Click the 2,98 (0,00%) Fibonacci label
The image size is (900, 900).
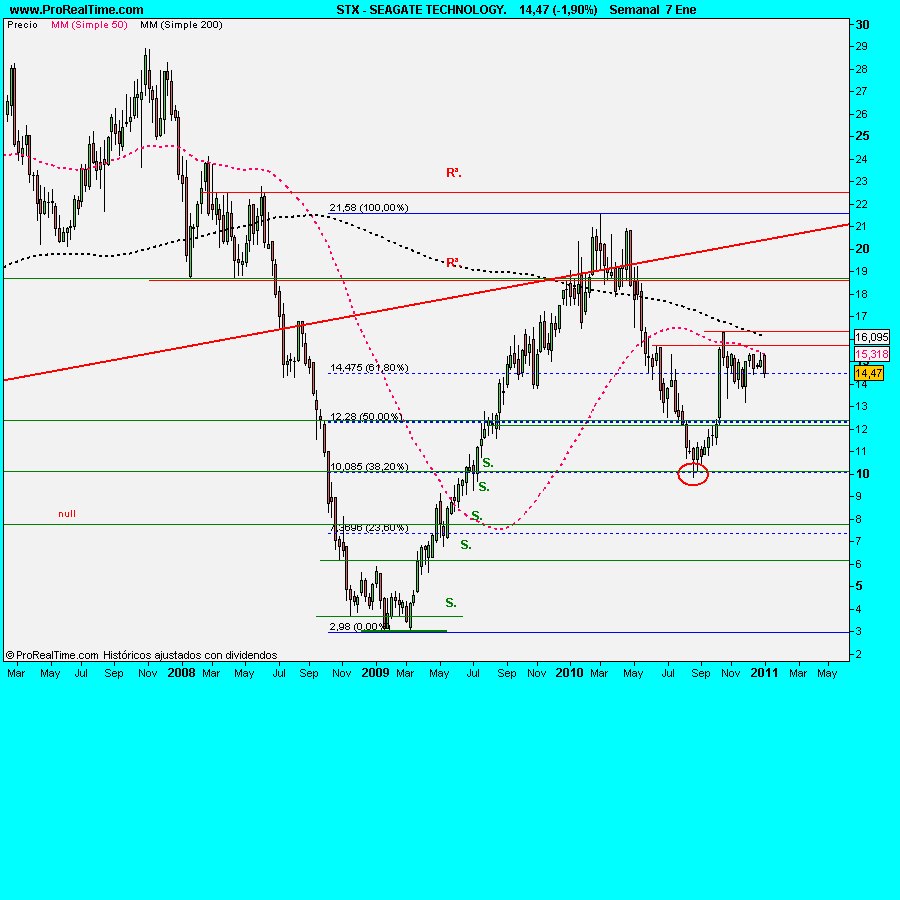tap(359, 626)
